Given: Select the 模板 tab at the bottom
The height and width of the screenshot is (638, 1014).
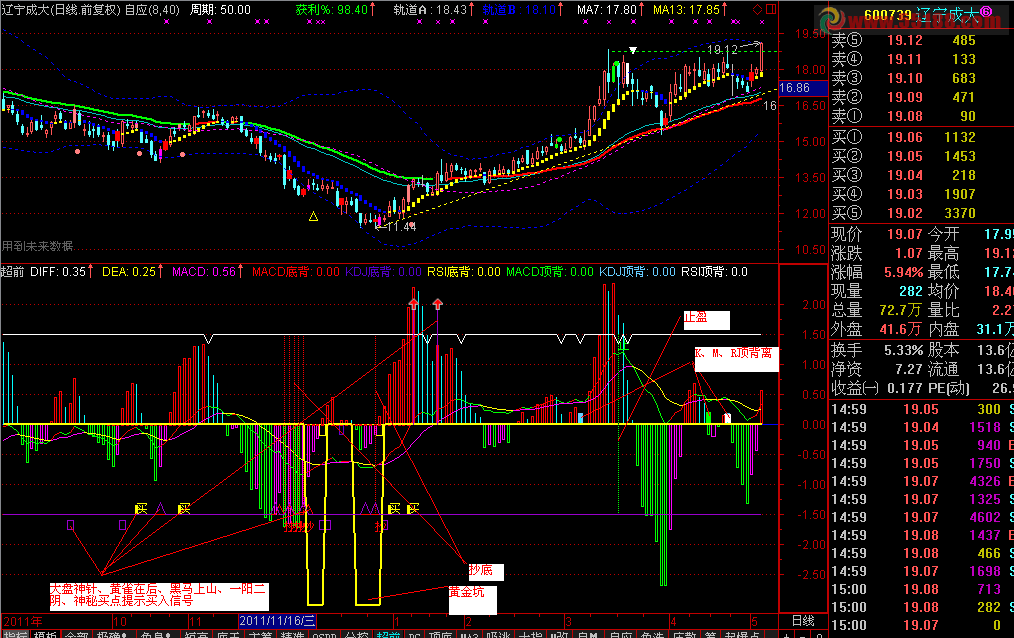Looking at the screenshot, I should 45,634.
